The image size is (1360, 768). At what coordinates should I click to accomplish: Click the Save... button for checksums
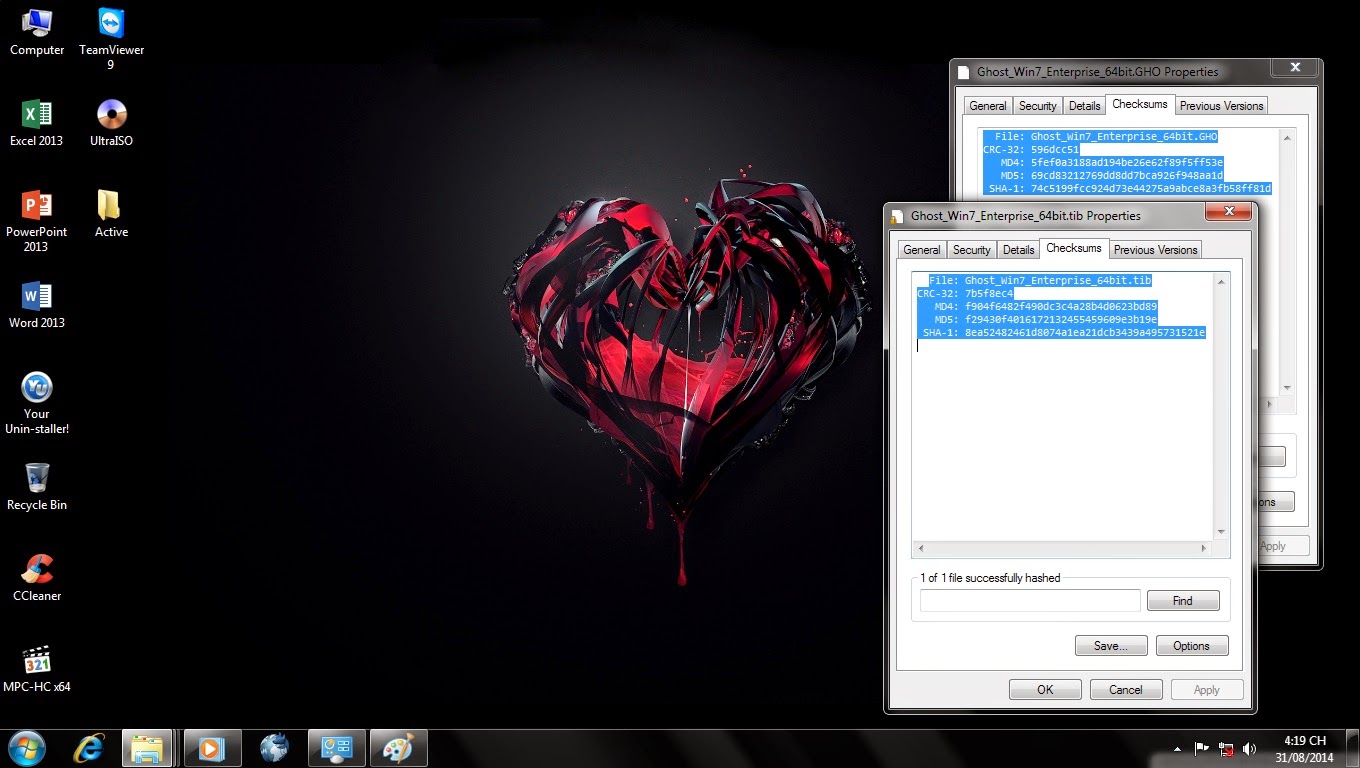[1110, 646]
